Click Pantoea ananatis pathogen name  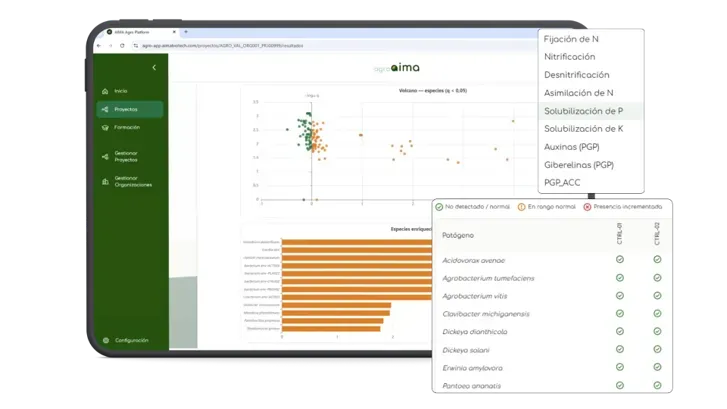[x=471, y=386]
